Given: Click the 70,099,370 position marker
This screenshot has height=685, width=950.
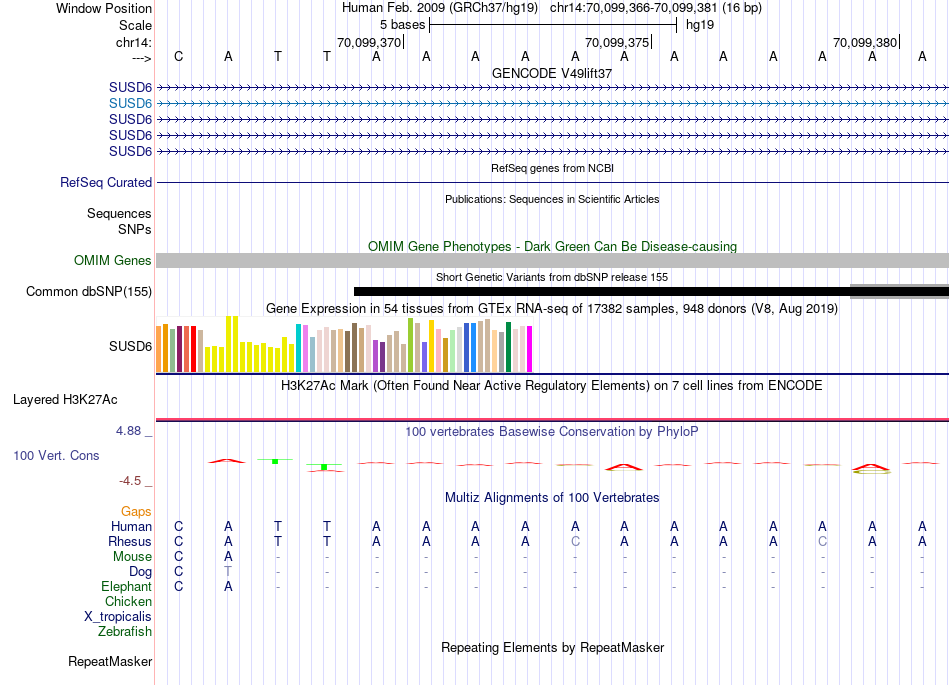Looking at the screenshot, I should (x=370, y=42).
